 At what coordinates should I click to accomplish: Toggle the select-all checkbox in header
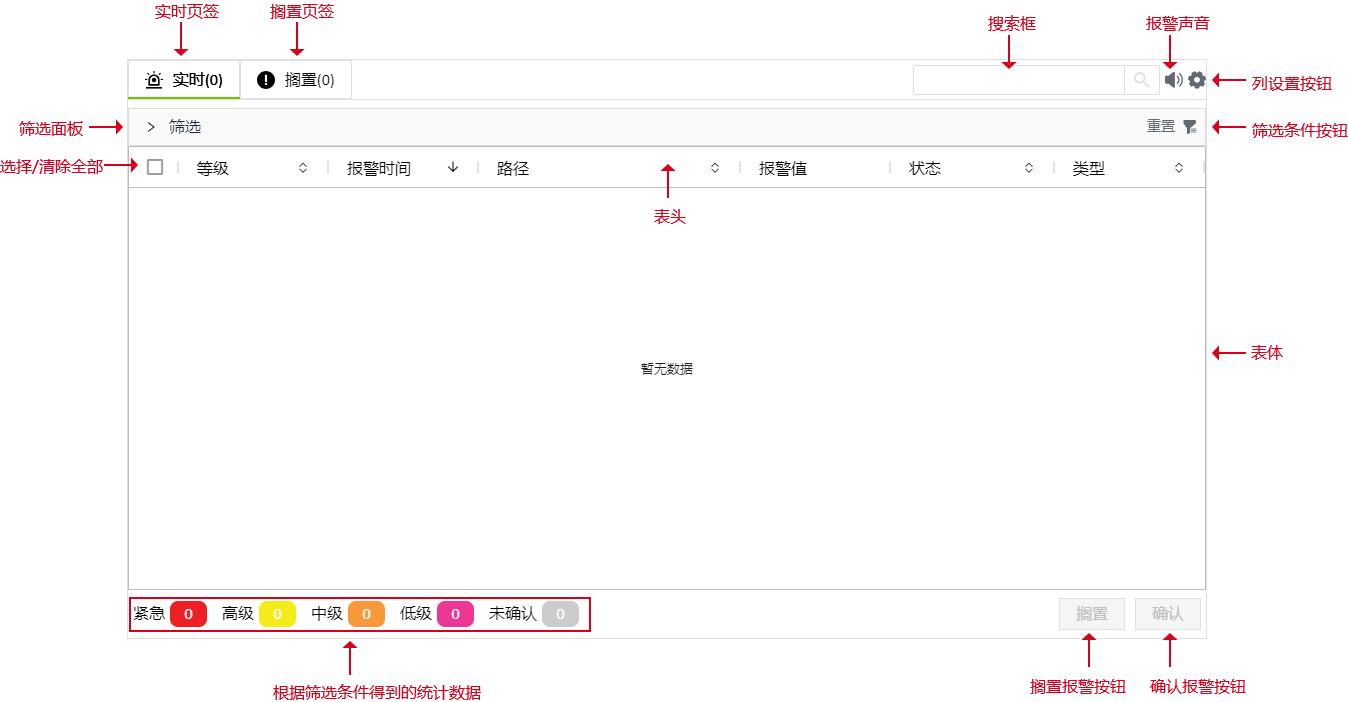coord(155,167)
